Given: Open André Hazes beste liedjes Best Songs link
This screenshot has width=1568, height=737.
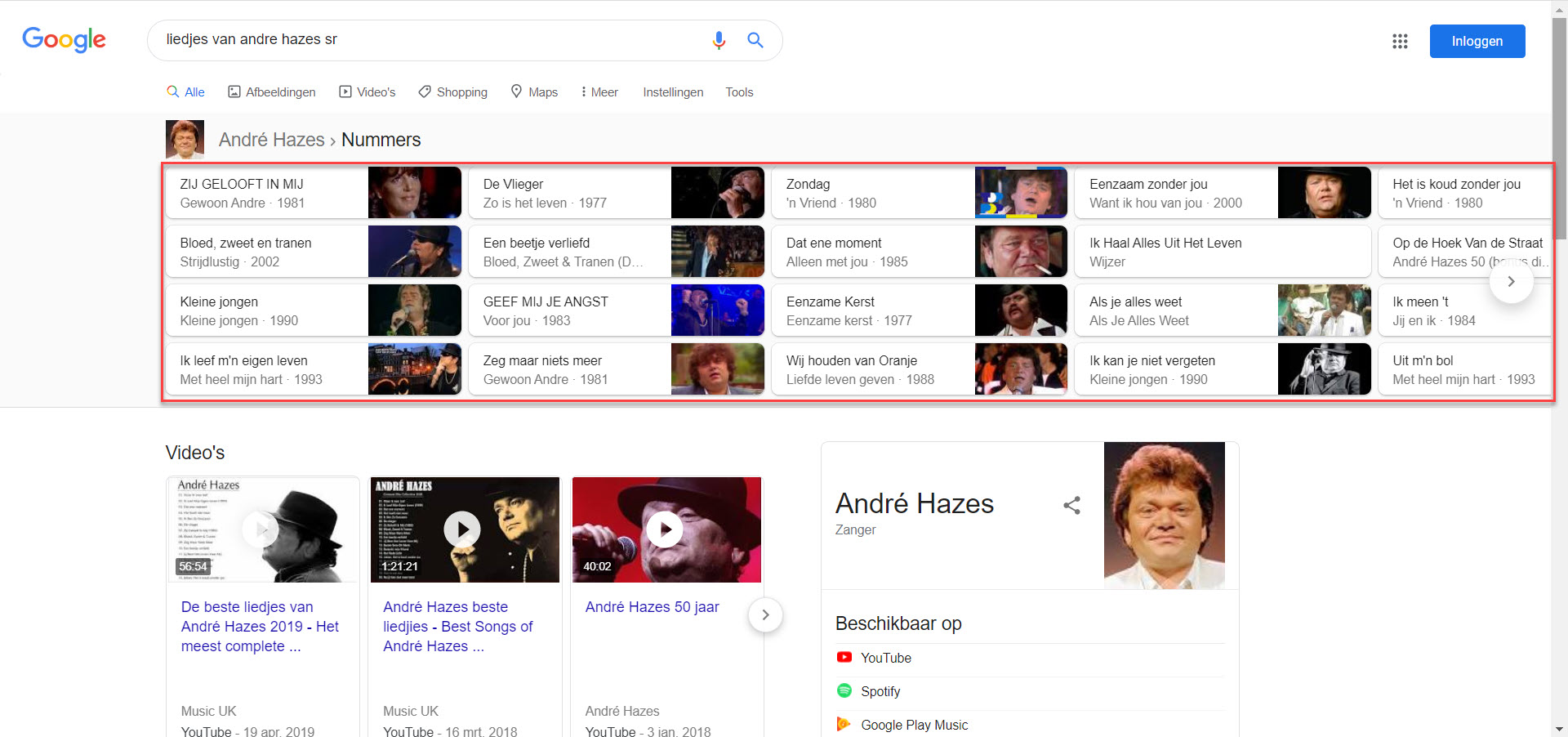Looking at the screenshot, I should pos(458,627).
